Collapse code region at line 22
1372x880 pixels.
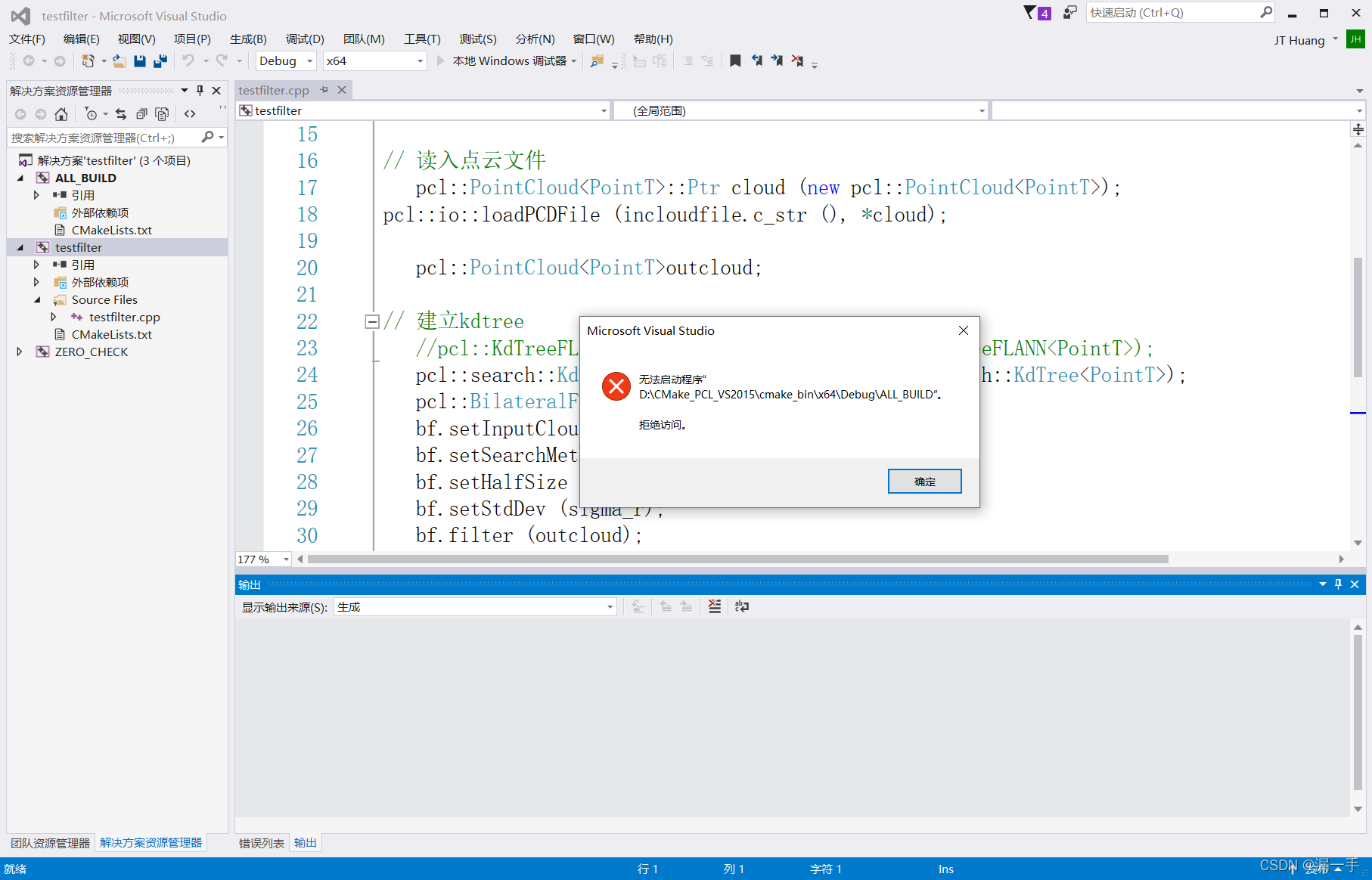tap(372, 322)
